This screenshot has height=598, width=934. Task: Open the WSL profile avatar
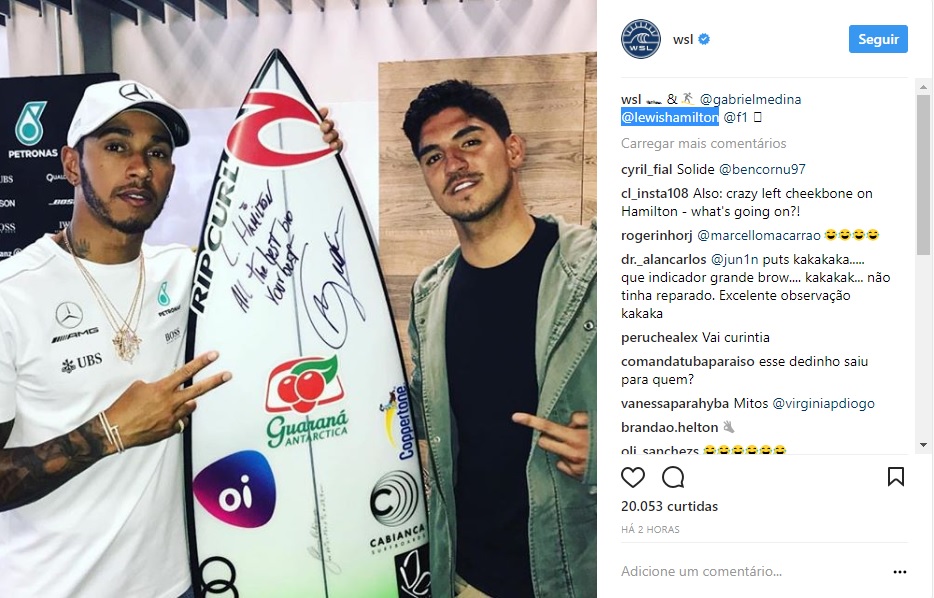[641, 39]
